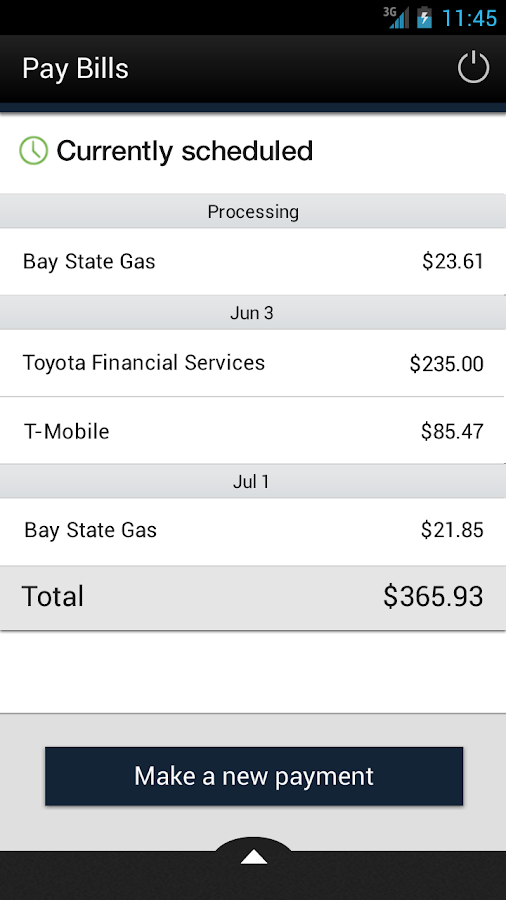
Task: Select the T-Mobile payment row
Action: [253, 430]
